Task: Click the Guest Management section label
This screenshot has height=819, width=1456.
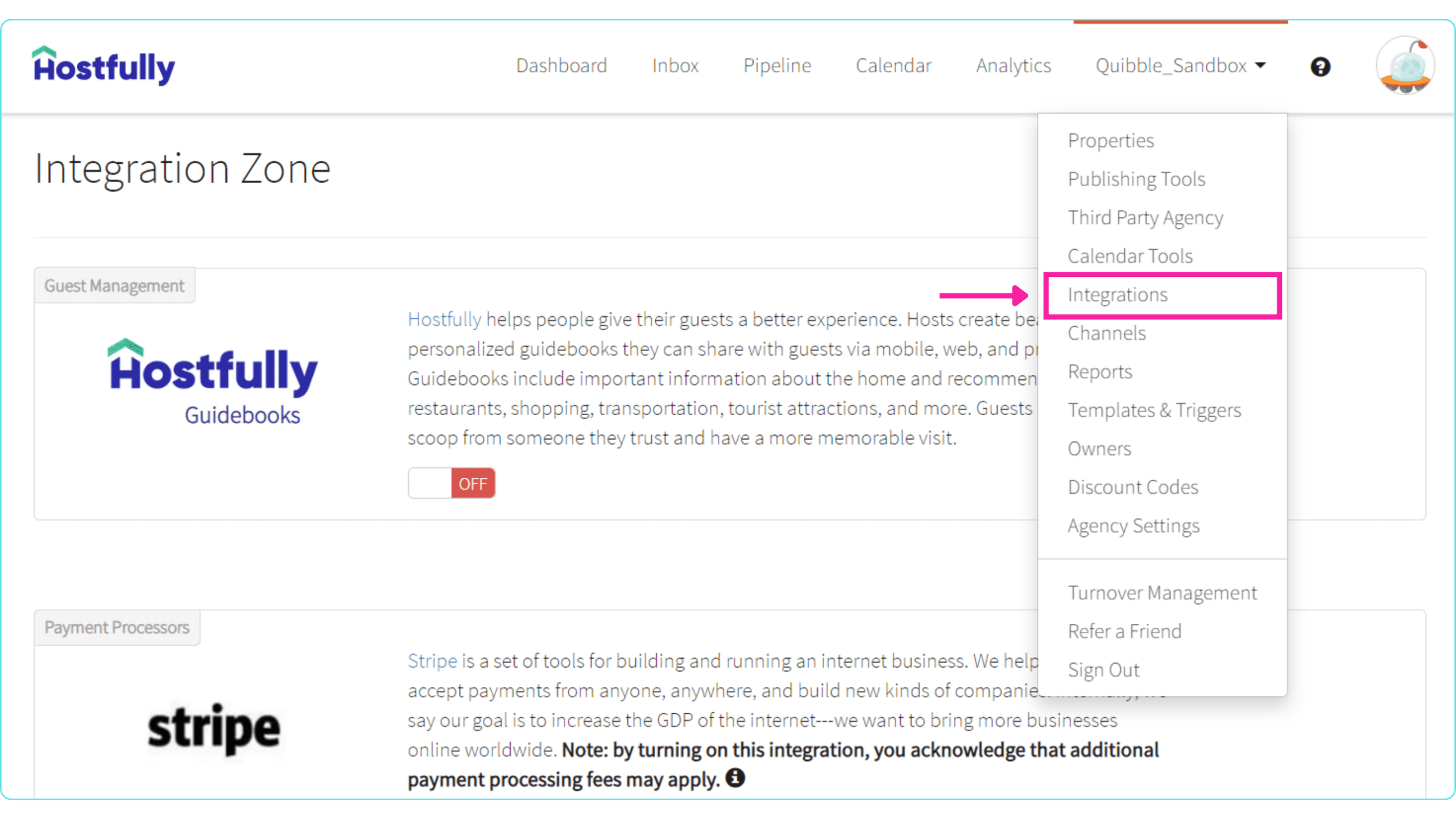Action: (114, 286)
